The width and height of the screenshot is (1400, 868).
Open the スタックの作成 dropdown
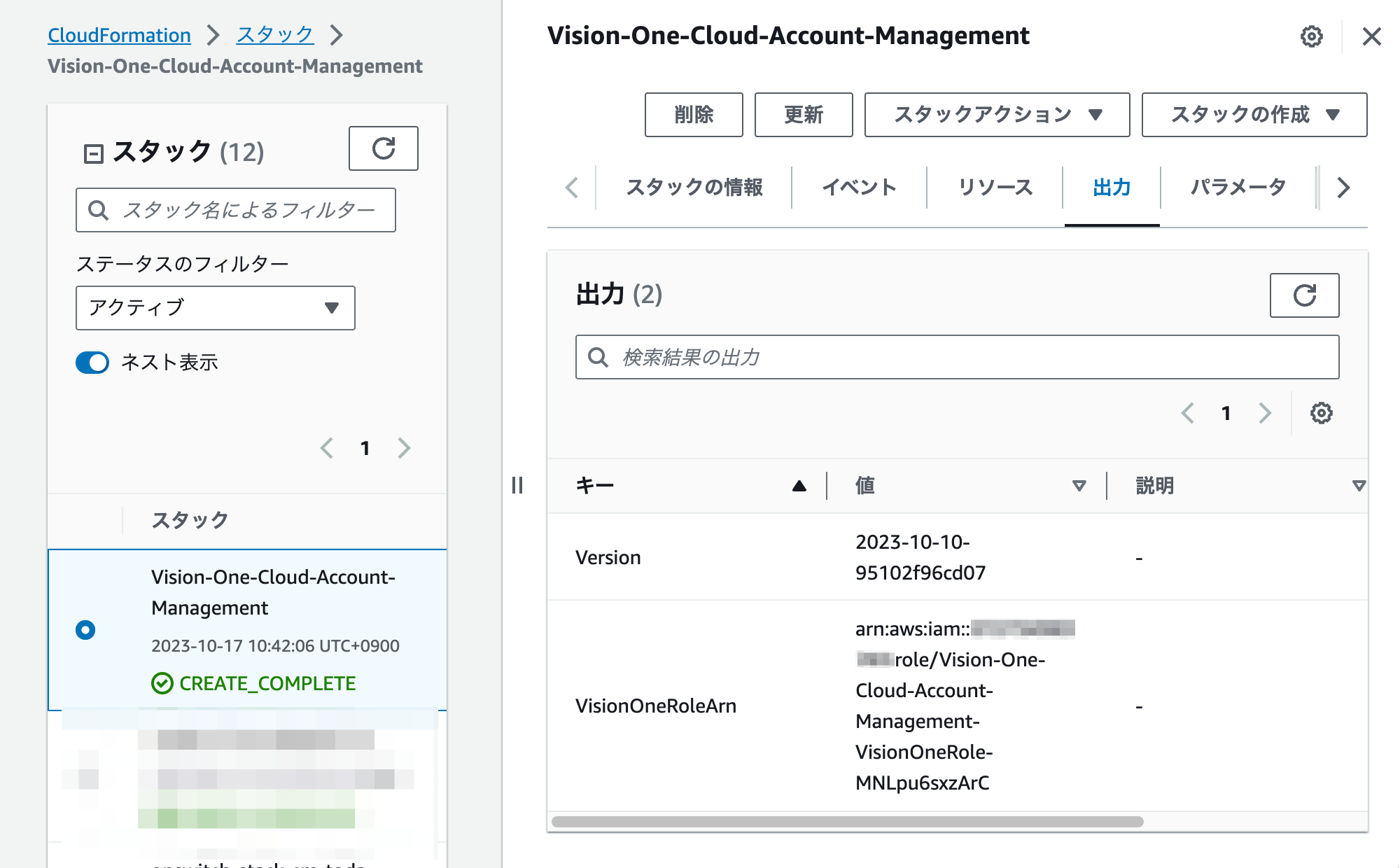click(x=1254, y=115)
